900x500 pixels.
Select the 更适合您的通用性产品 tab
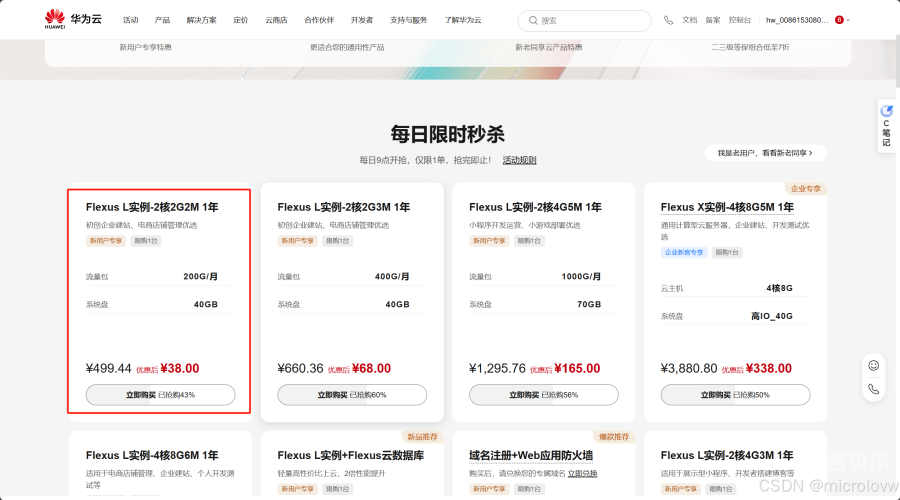(347, 47)
